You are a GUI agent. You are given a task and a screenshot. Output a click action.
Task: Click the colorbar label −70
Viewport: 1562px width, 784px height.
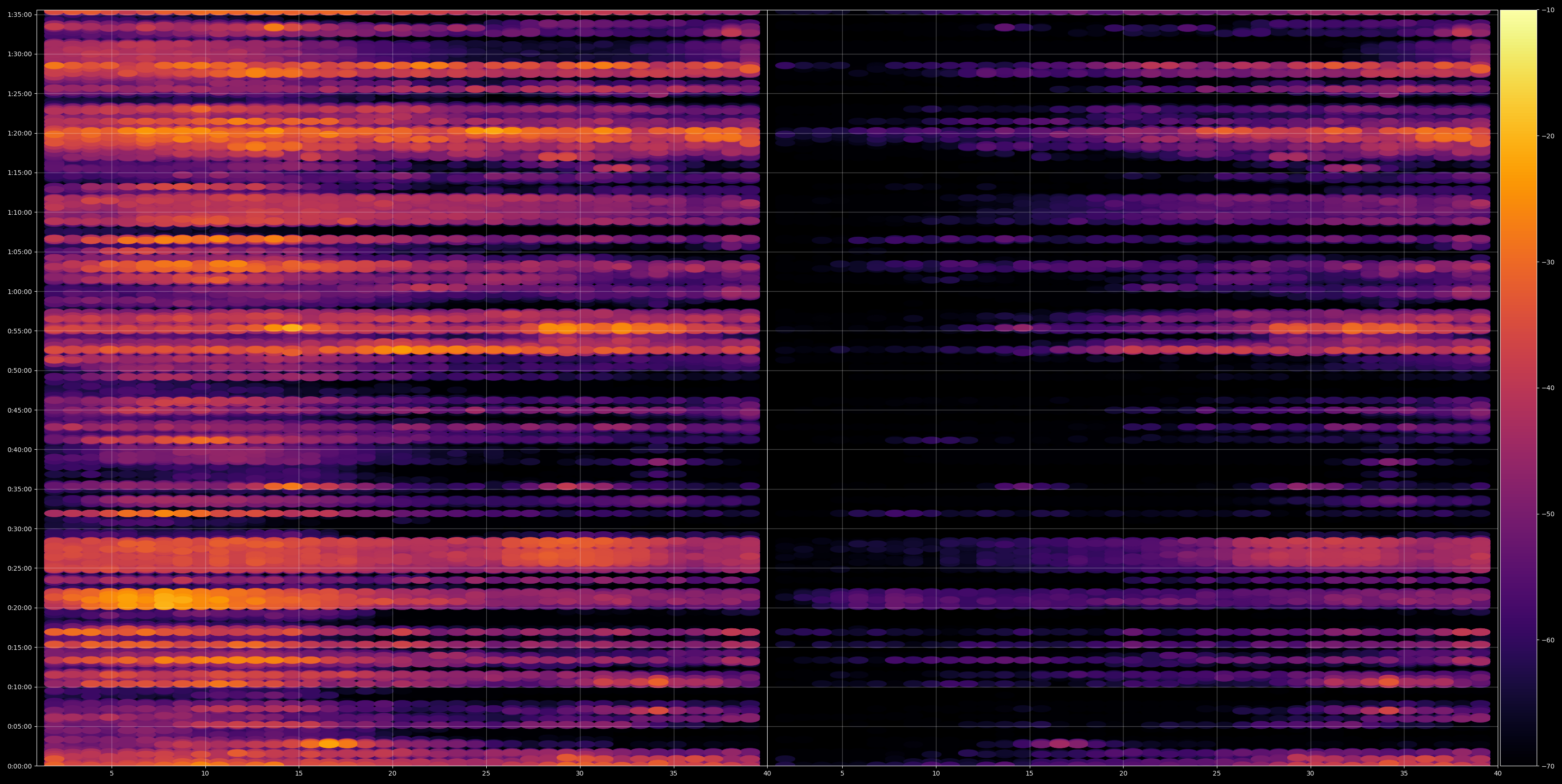click(x=1547, y=766)
